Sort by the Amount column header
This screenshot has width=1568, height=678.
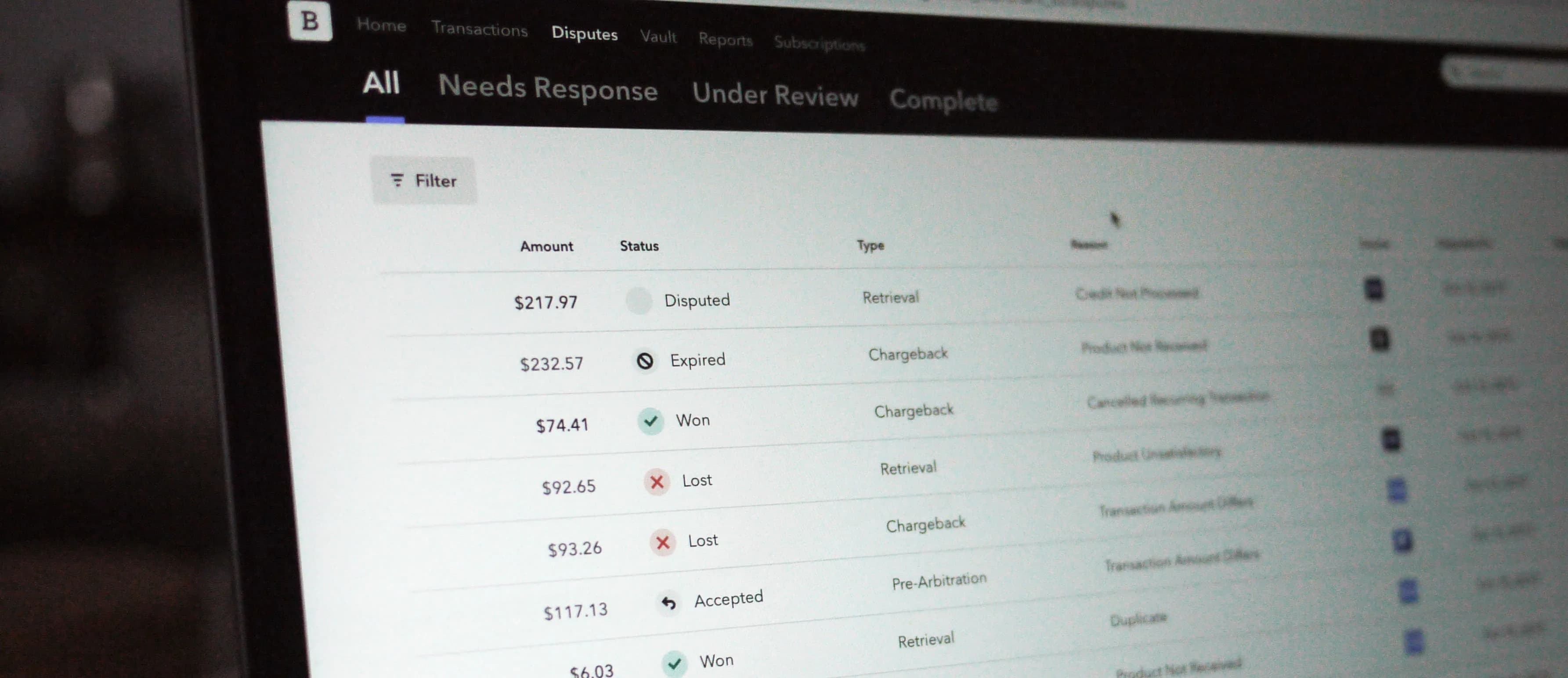click(x=546, y=246)
